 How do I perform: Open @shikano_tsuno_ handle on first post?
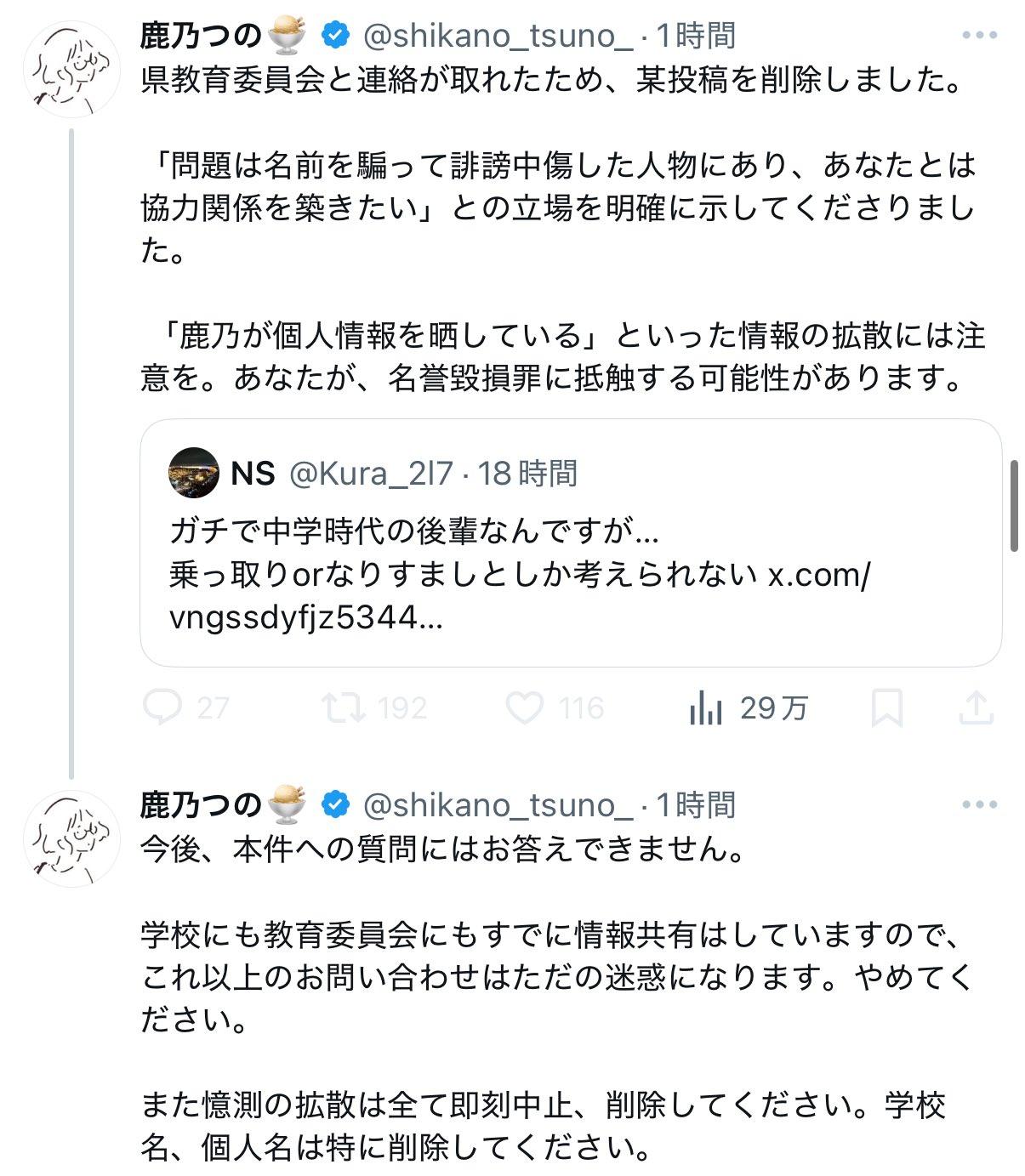pyautogui.click(x=498, y=36)
